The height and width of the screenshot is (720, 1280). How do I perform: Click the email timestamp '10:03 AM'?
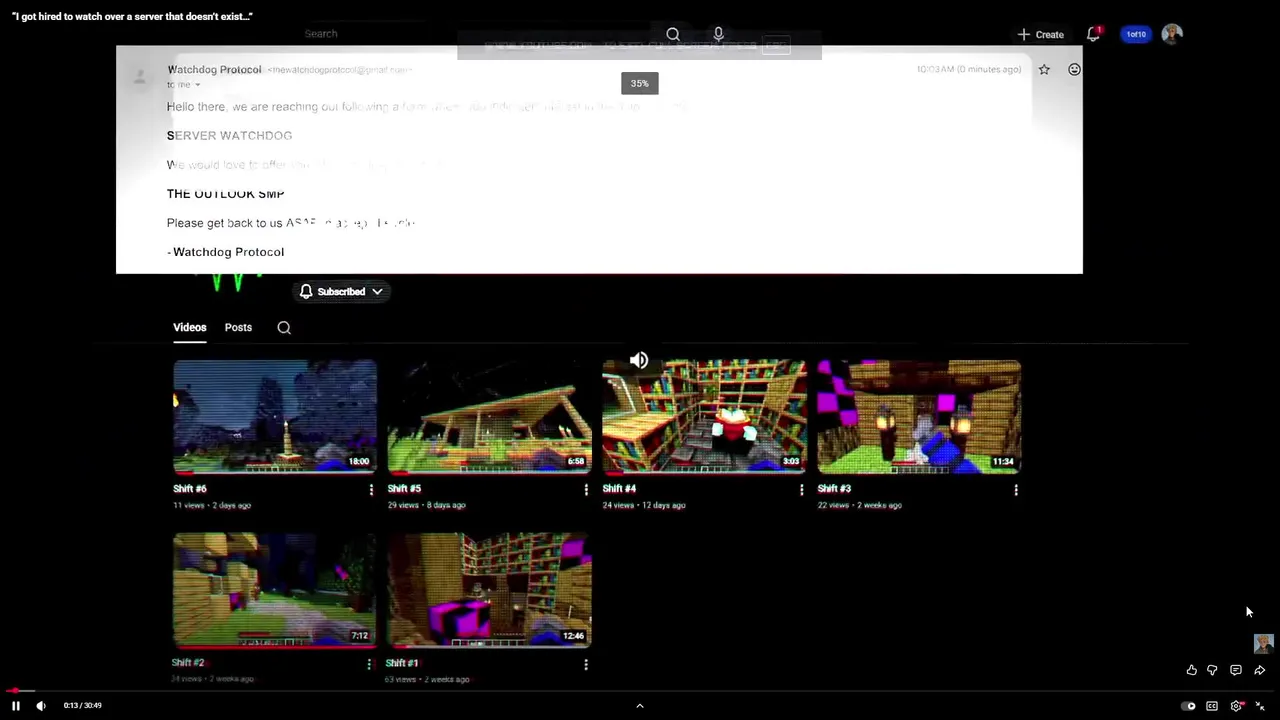[x=969, y=70]
